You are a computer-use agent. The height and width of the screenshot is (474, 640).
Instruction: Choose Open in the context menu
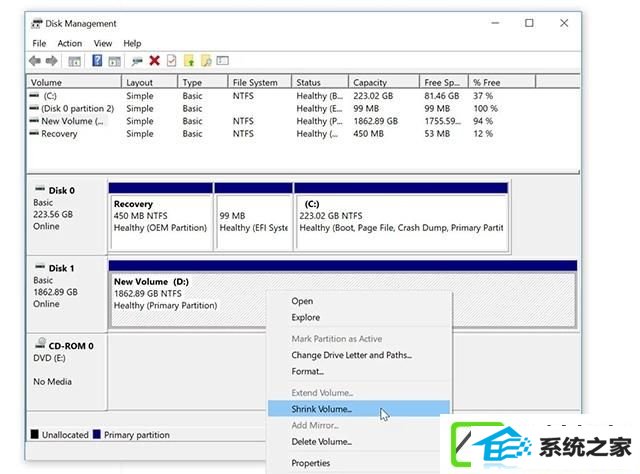pyautogui.click(x=359, y=301)
